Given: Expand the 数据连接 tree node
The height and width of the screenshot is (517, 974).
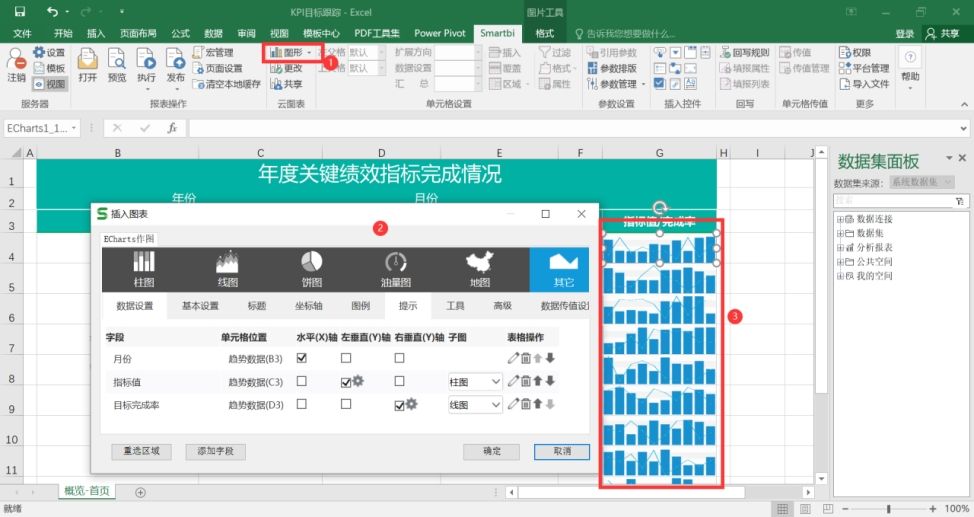Looking at the screenshot, I should [x=840, y=219].
